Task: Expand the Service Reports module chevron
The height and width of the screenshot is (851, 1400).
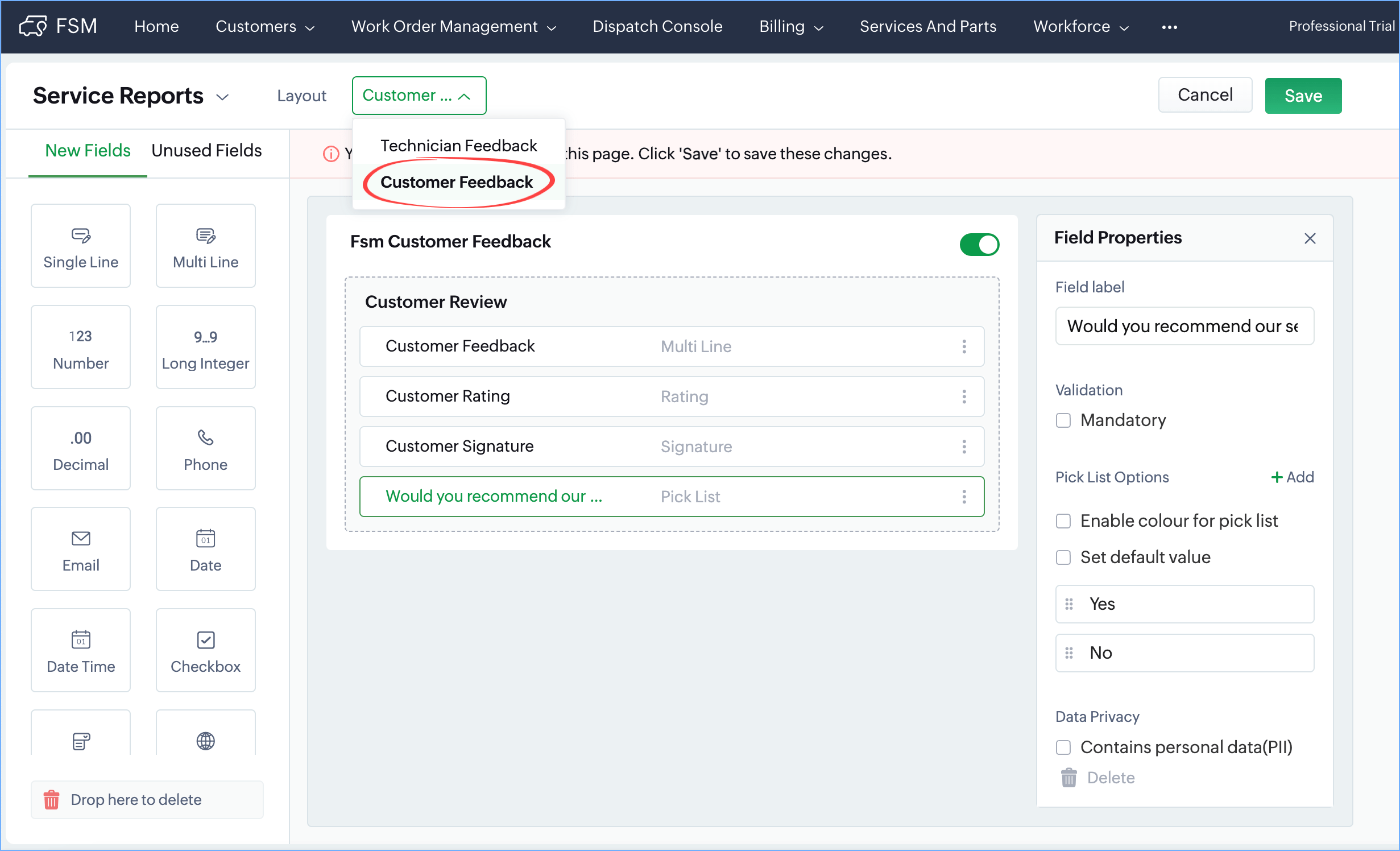Action: pyautogui.click(x=223, y=97)
